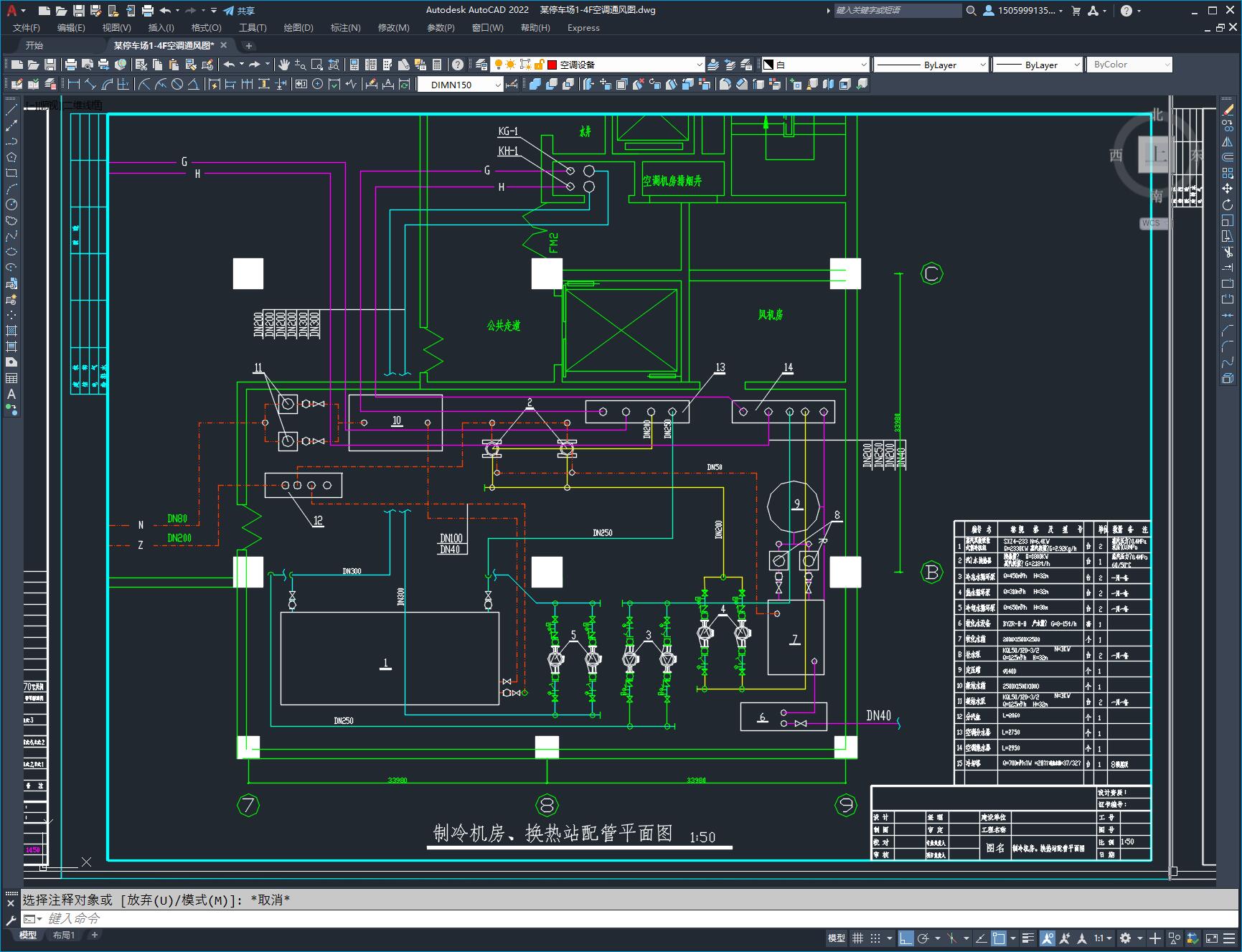Toggle Isometric drafting in status bar

(952, 938)
